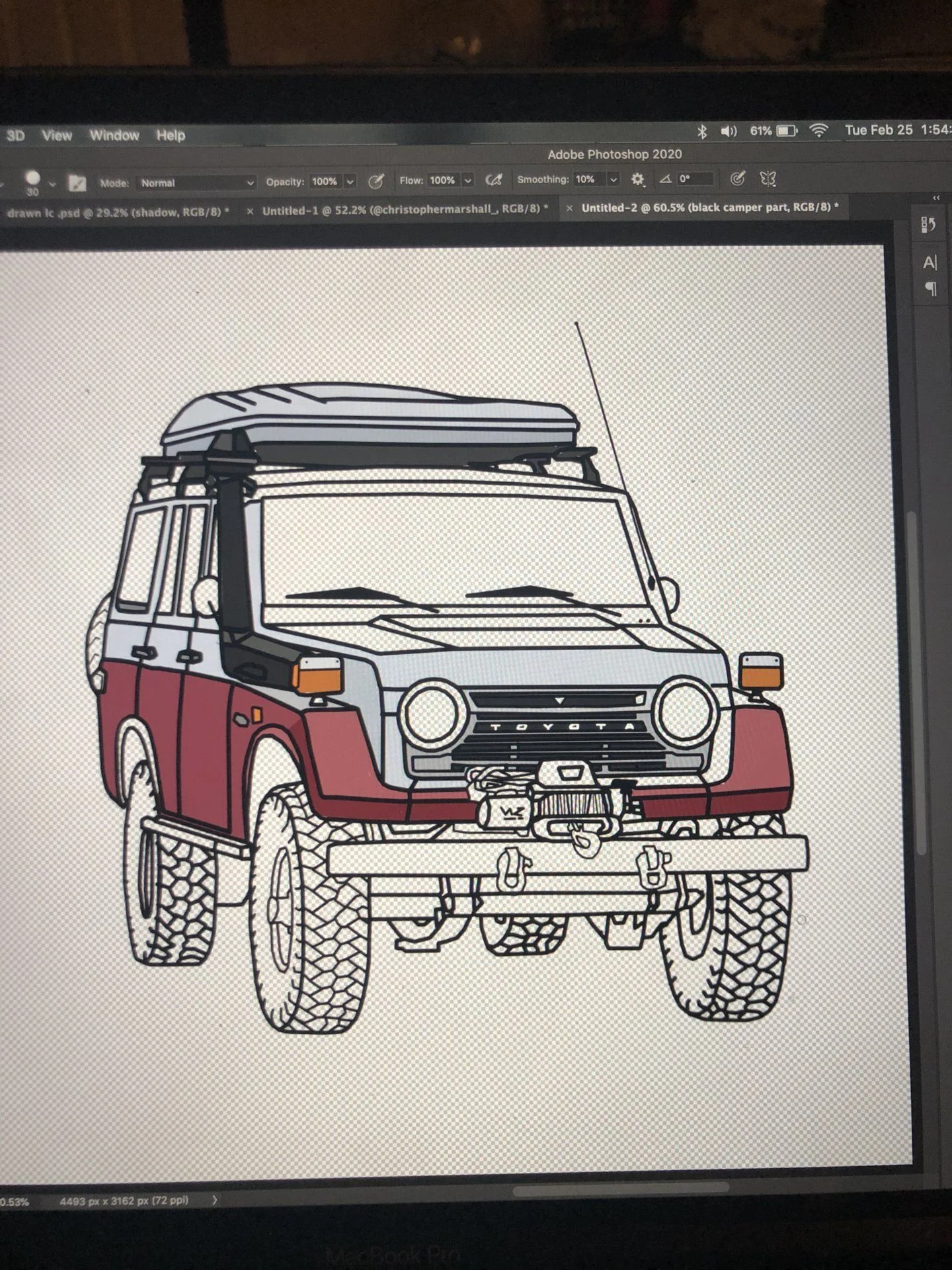Open the Paragraph panel icon
This screenshot has width=952, height=1270.
click(931, 289)
